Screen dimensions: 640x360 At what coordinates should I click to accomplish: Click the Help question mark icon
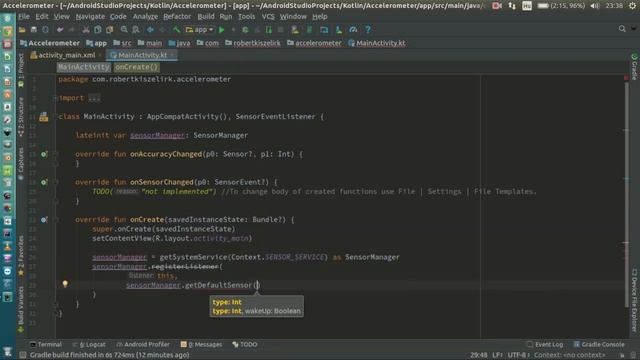point(368,30)
